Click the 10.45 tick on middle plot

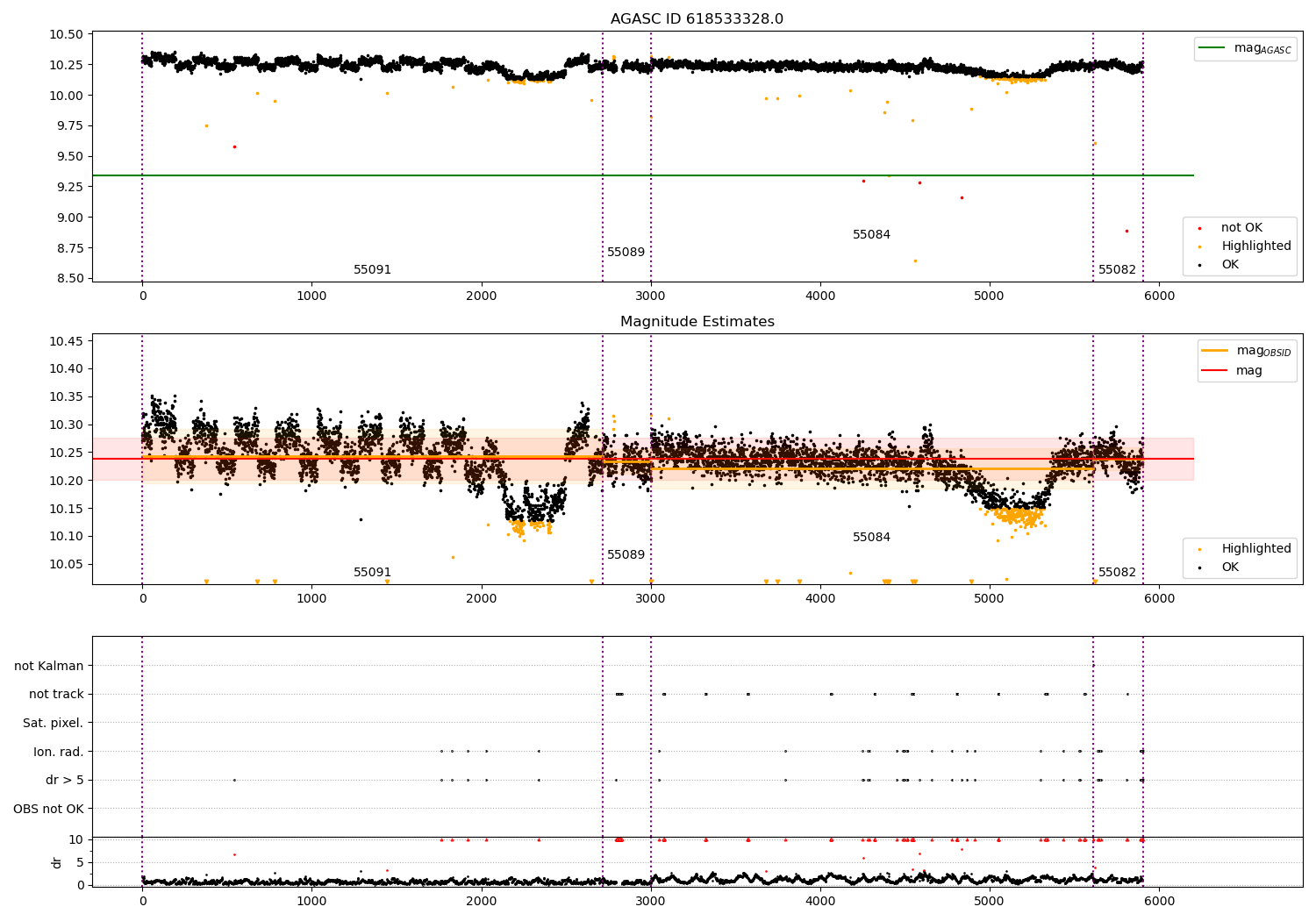(x=66, y=341)
